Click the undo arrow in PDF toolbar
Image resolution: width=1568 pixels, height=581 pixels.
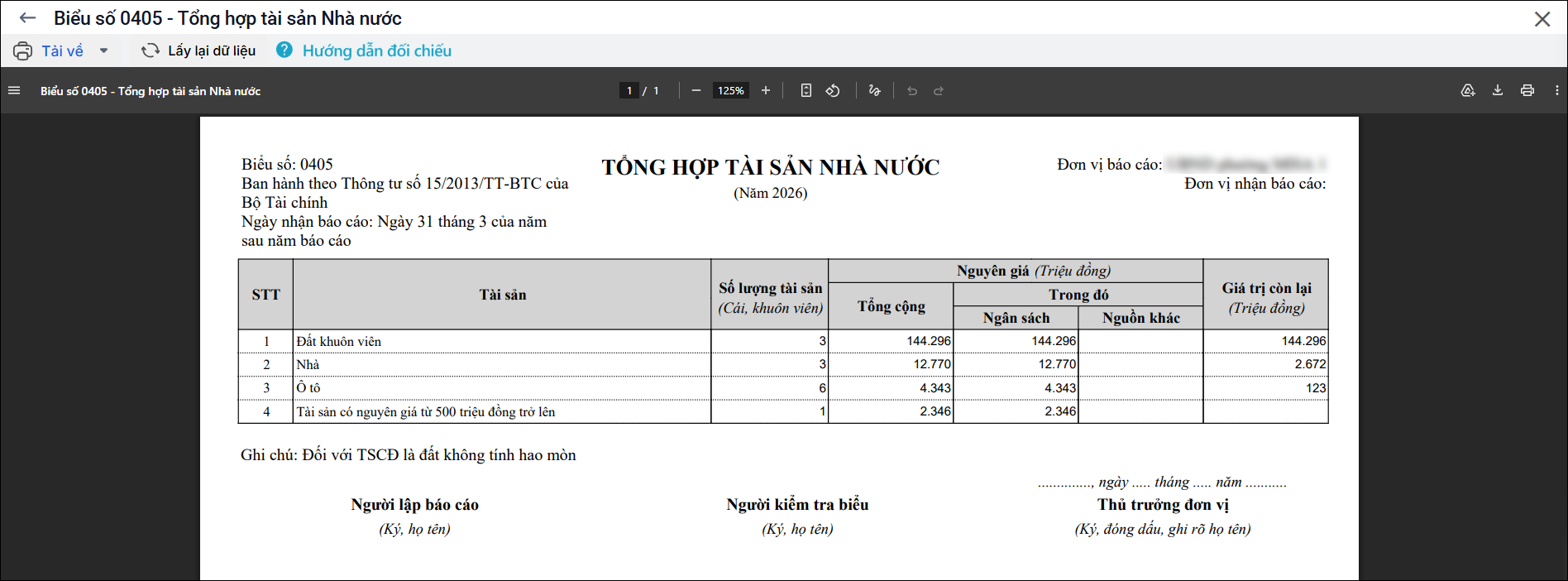(x=912, y=91)
